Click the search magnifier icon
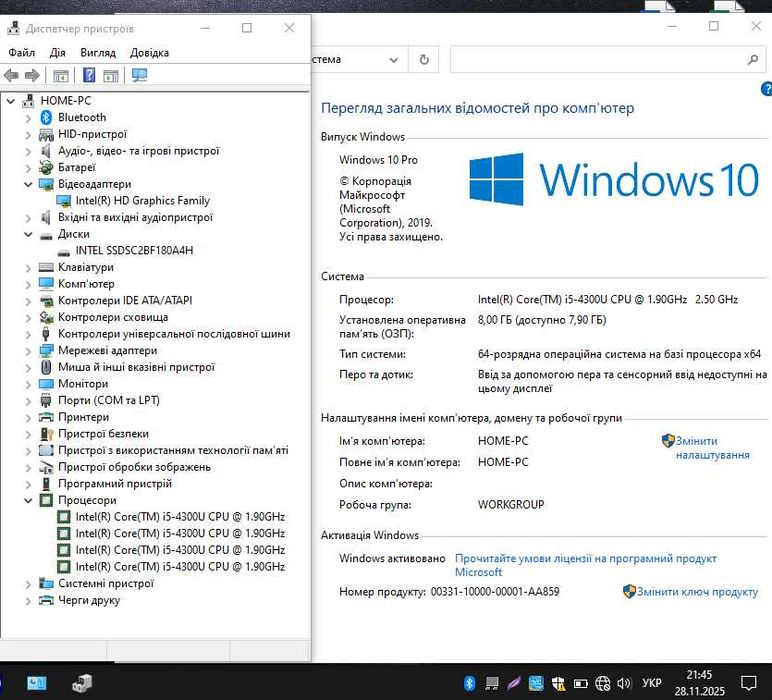 pyautogui.click(x=753, y=60)
